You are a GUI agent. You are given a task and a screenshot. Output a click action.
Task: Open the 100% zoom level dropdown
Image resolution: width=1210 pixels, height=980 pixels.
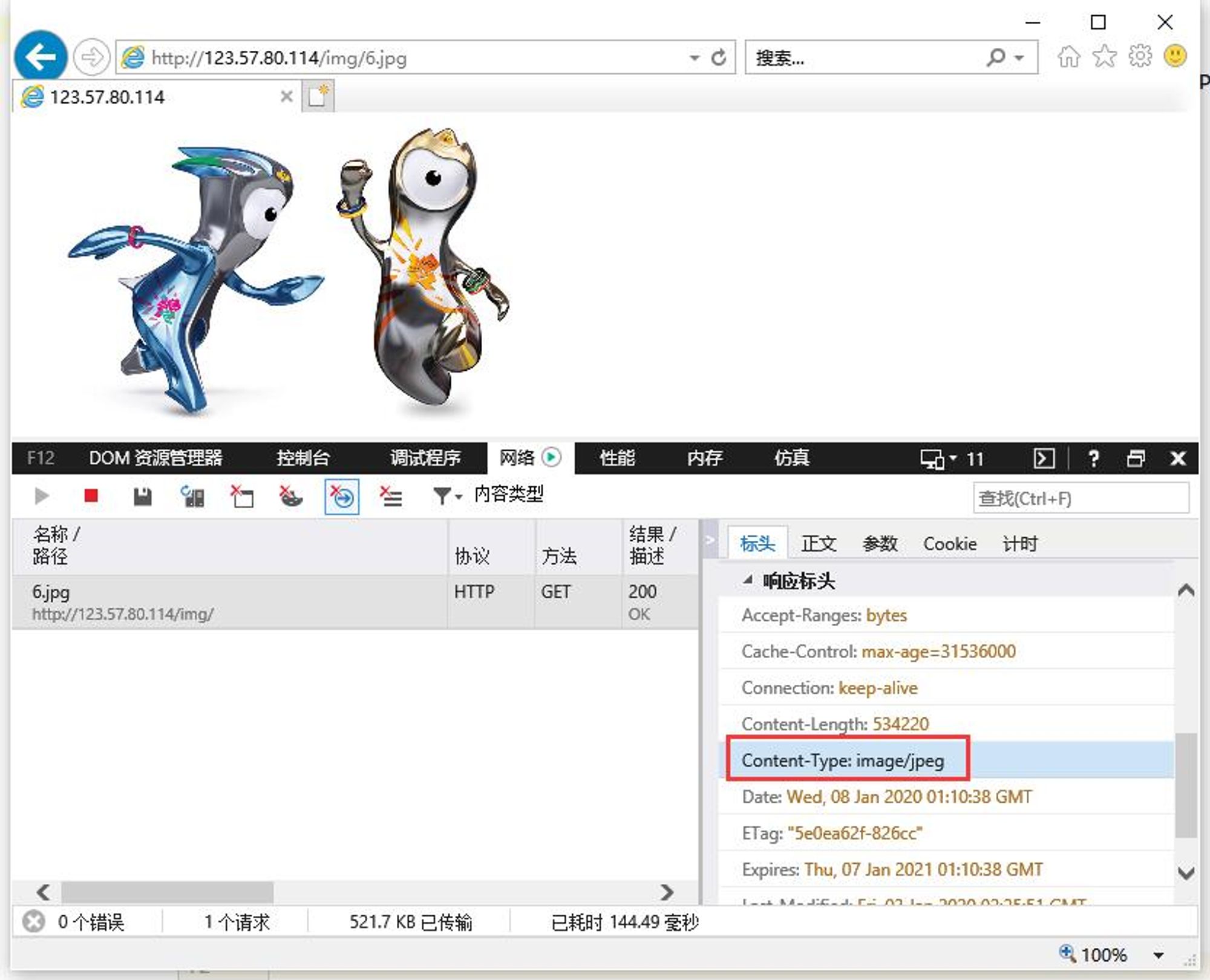(x=1158, y=955)
